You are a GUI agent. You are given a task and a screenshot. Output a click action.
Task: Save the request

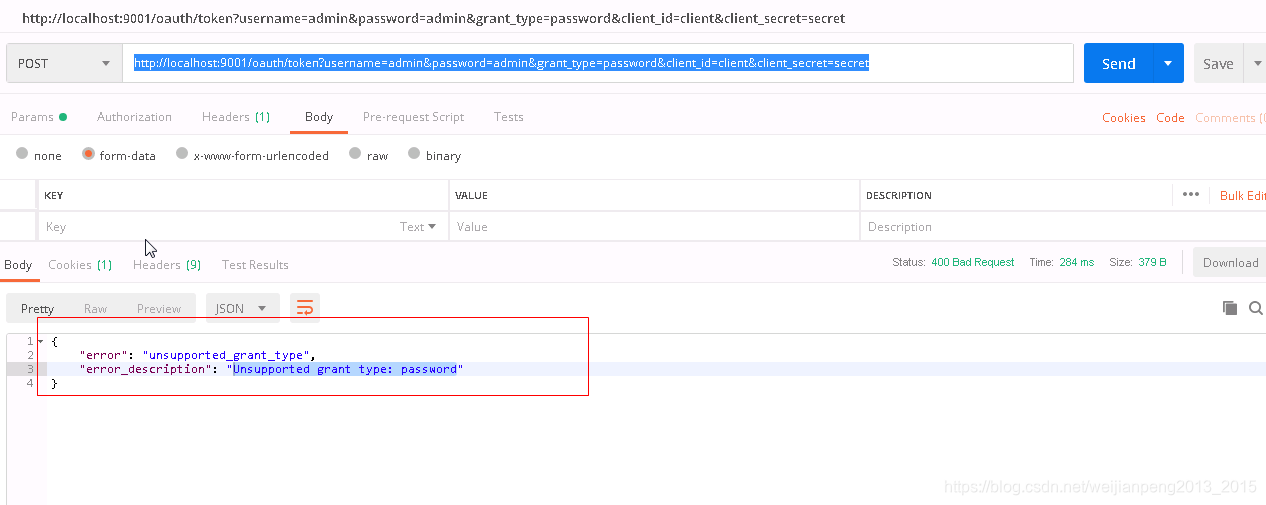click(1218, 63)
